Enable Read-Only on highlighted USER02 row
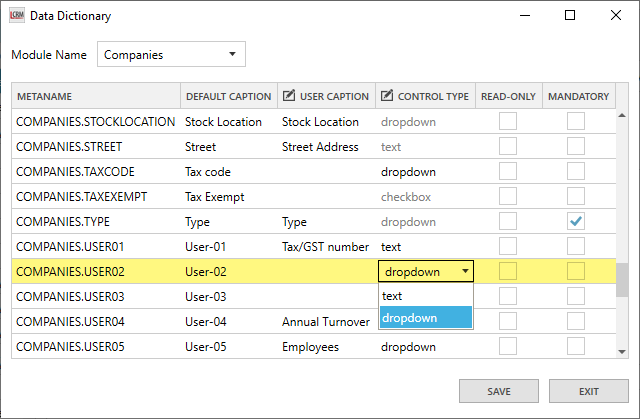Screen dimensions: 640x419 coord(508,271)
